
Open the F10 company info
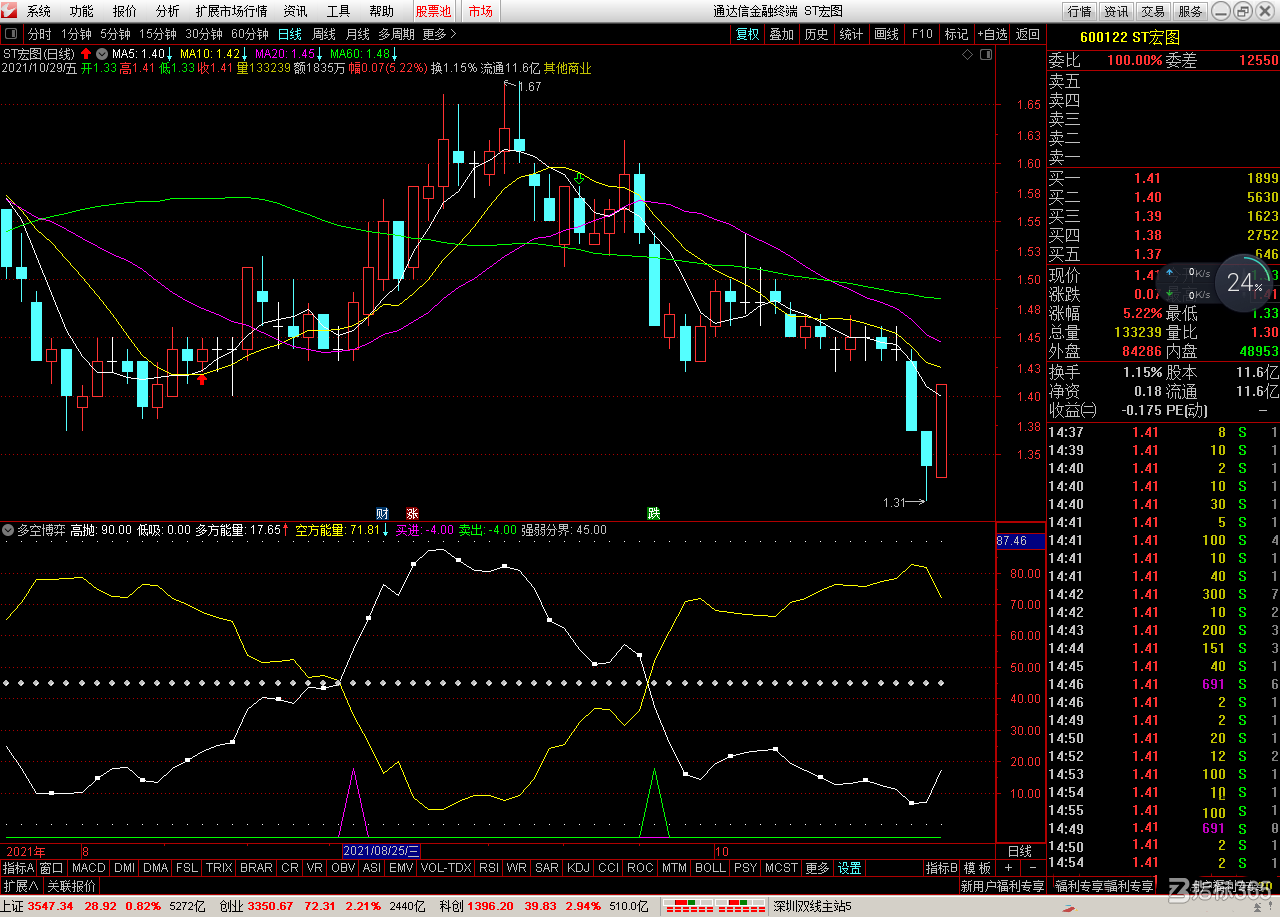point(922,34)
